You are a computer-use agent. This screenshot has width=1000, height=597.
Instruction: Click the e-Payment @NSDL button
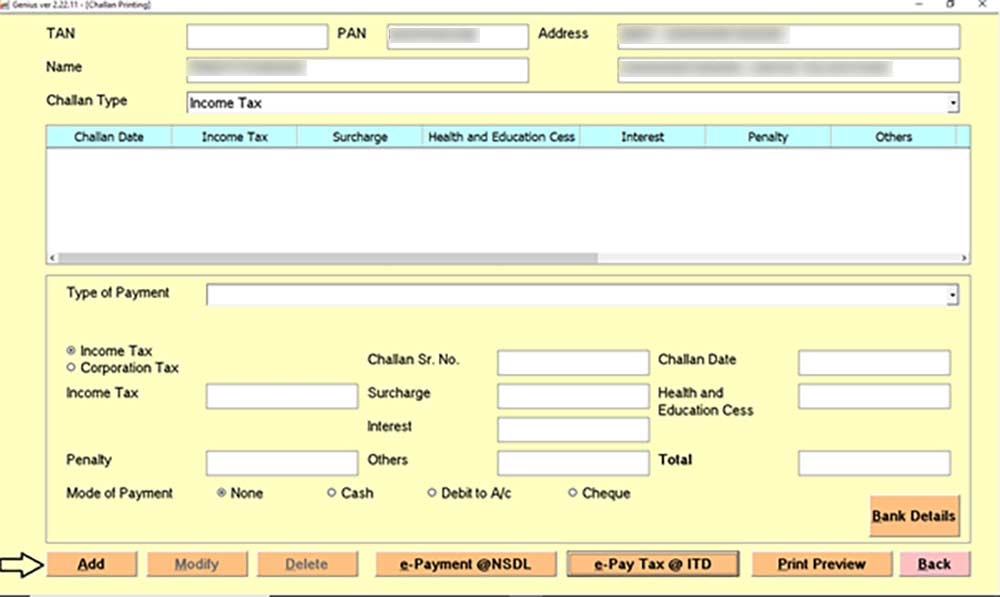pos(464,563)
